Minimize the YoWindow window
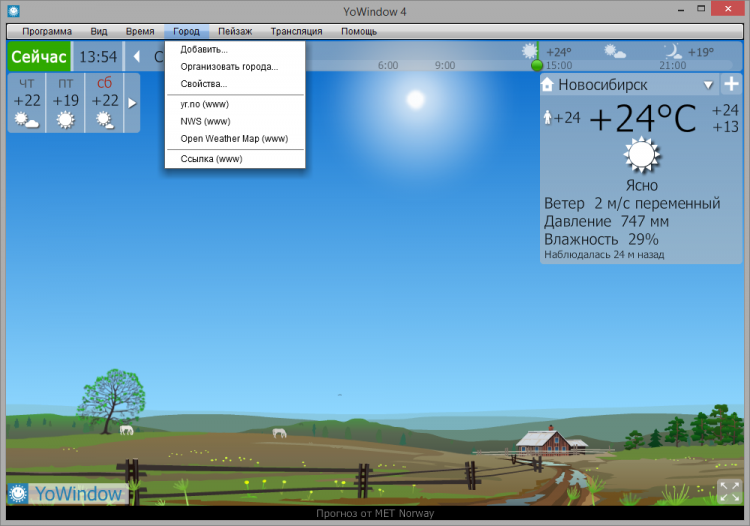 (681, 10)
